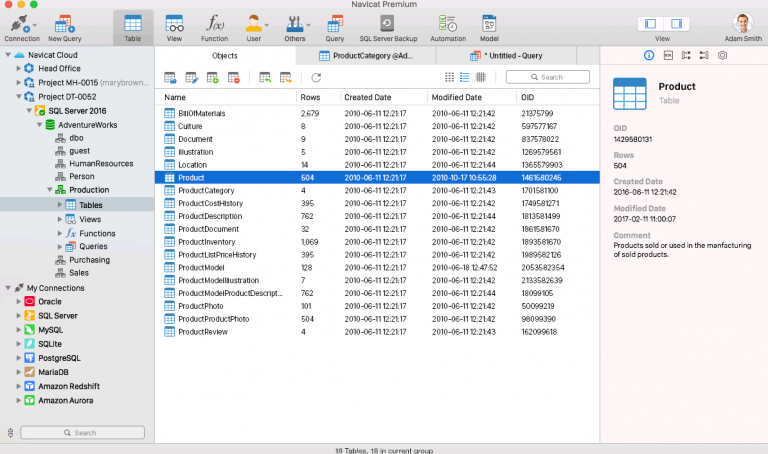Collapse the SQL Server 2016 node
Image resolution: width=768 pixels, height=454 pixels.
(x=29, y=111)
